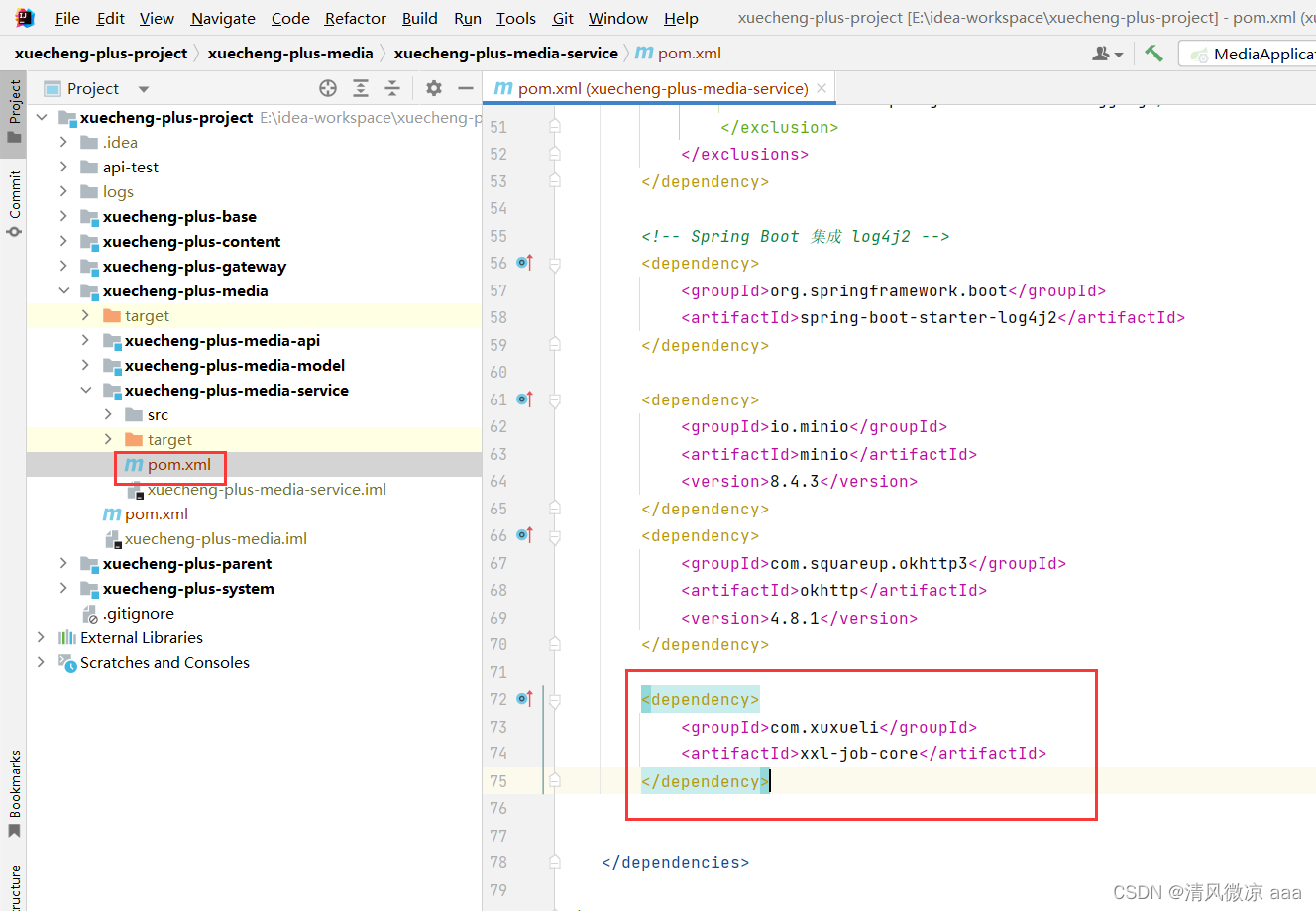Expand the .idea folder

coord(63,142)
